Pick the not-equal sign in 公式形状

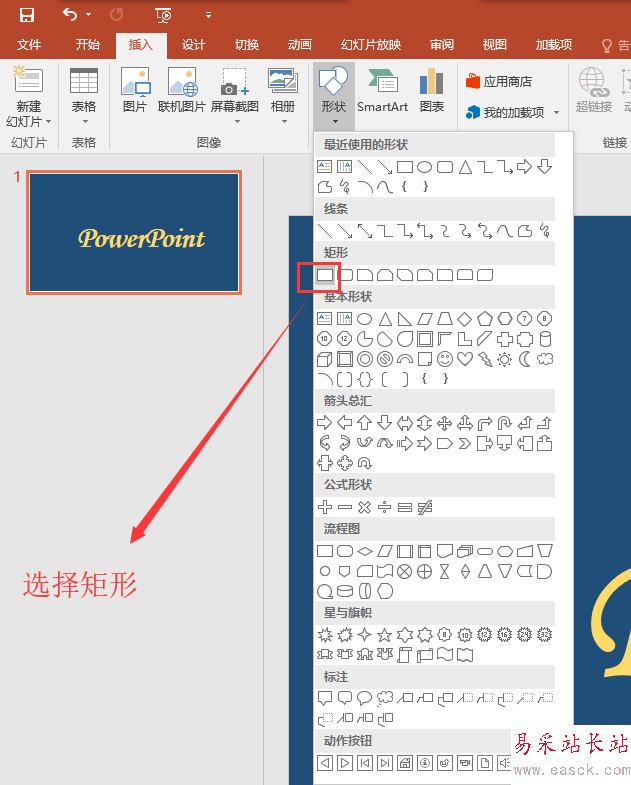pos(425,507)
